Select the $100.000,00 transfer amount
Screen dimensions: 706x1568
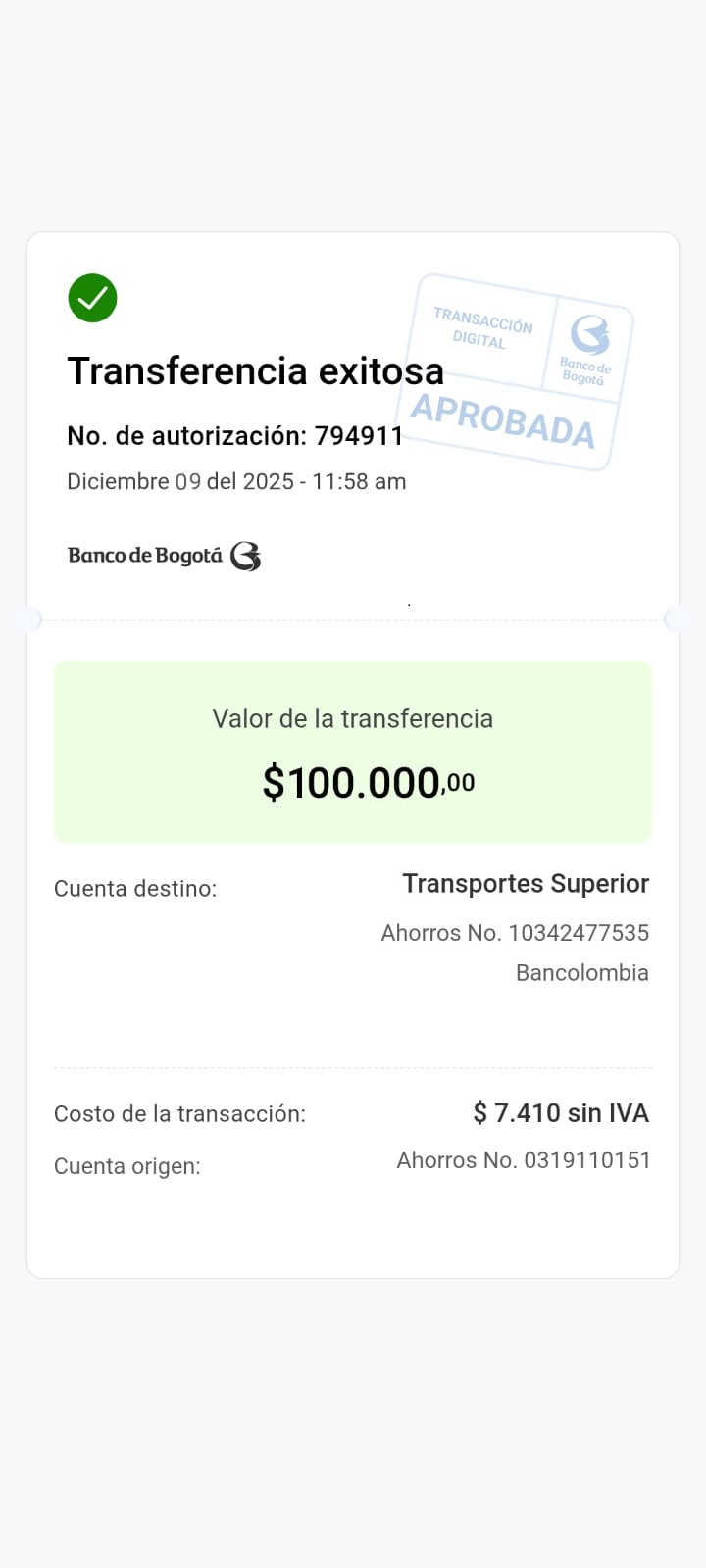pyautogui.click(x=368, y=783)
